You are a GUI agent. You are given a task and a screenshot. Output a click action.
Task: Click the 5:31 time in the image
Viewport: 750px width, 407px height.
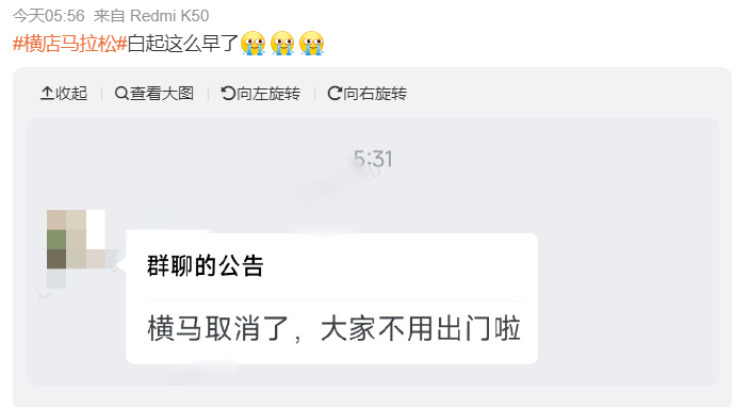373,159
